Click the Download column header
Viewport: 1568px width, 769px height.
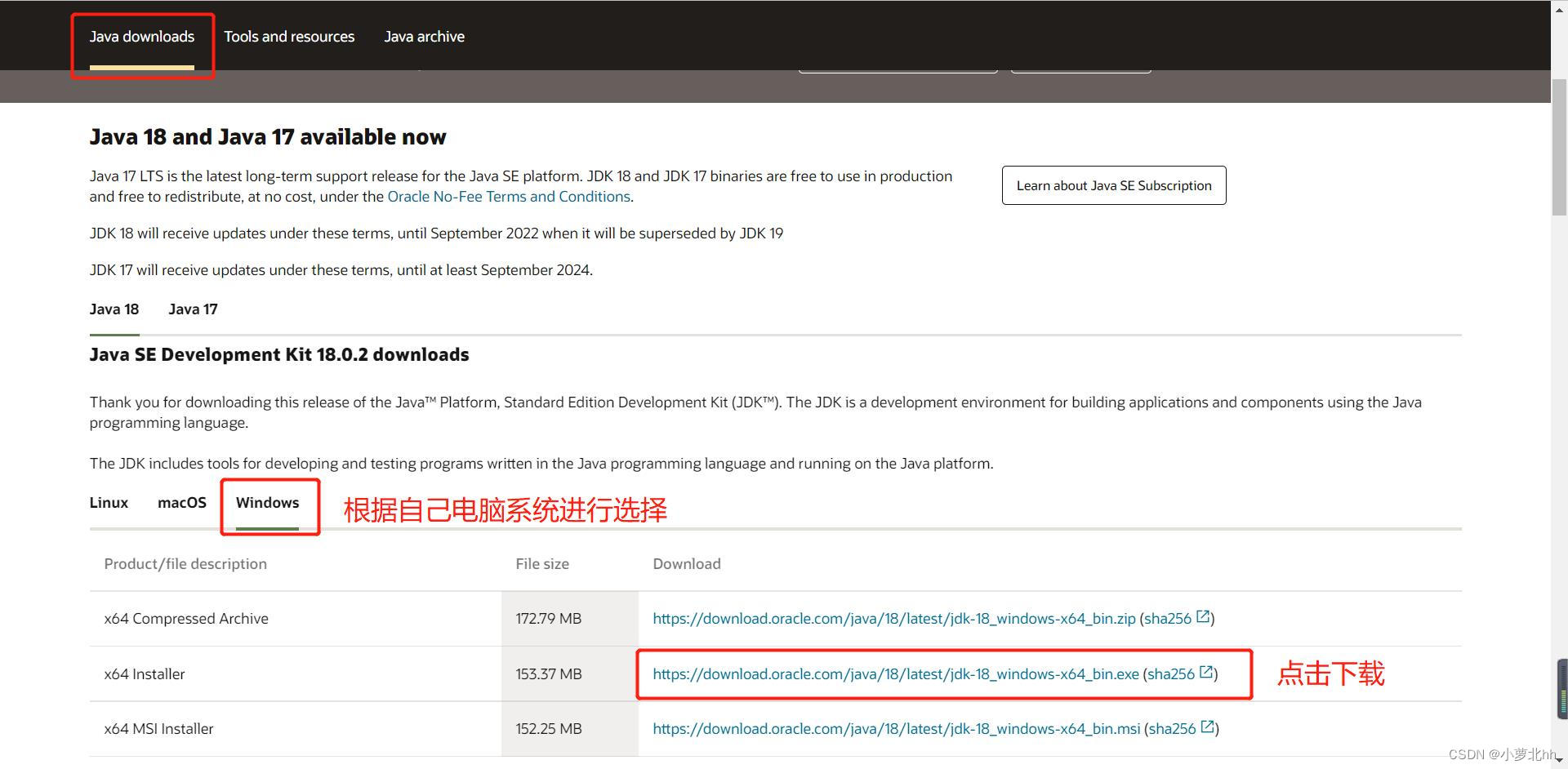click(x=687, y=564)
